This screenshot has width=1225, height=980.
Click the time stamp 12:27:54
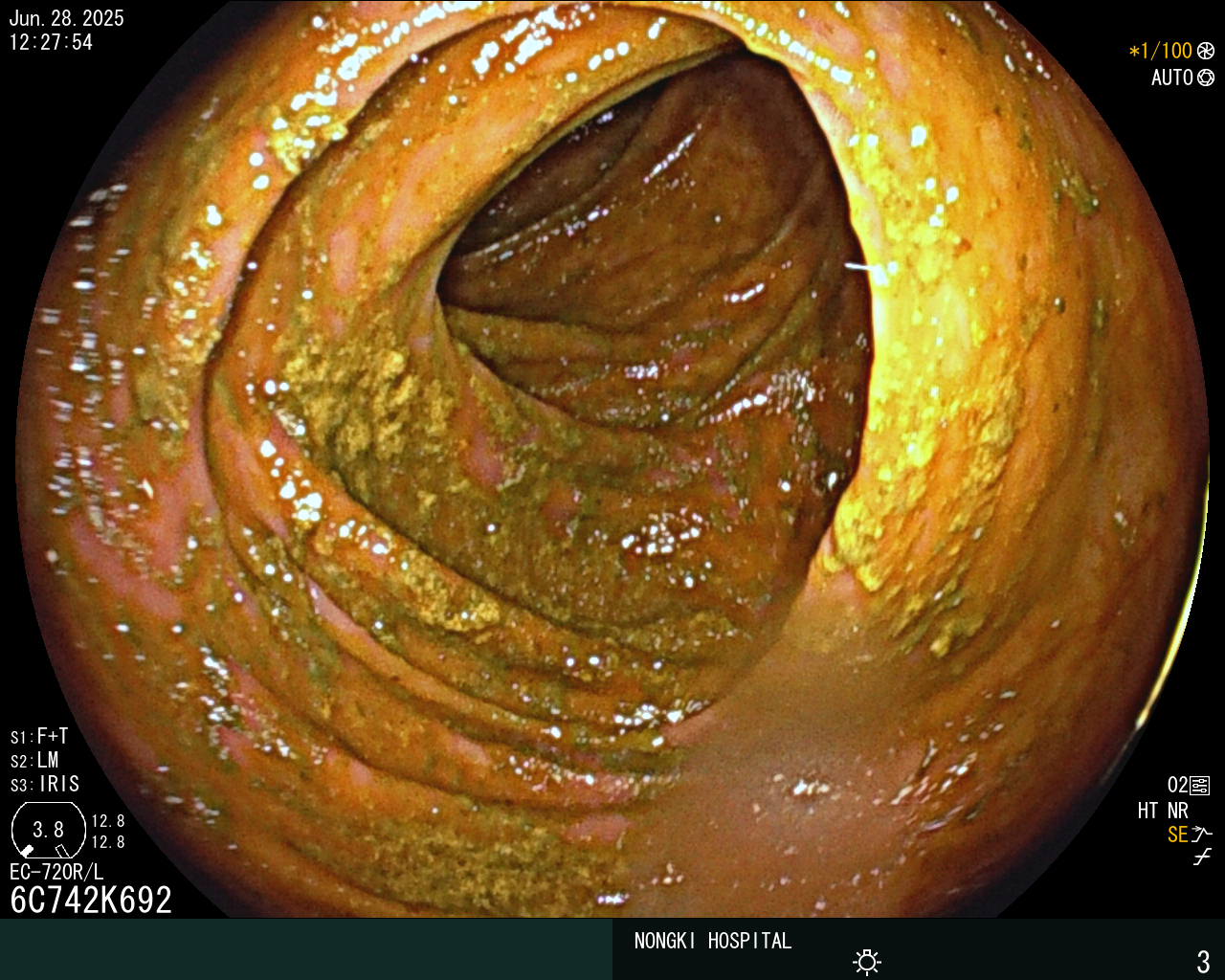tap(52, 43)
